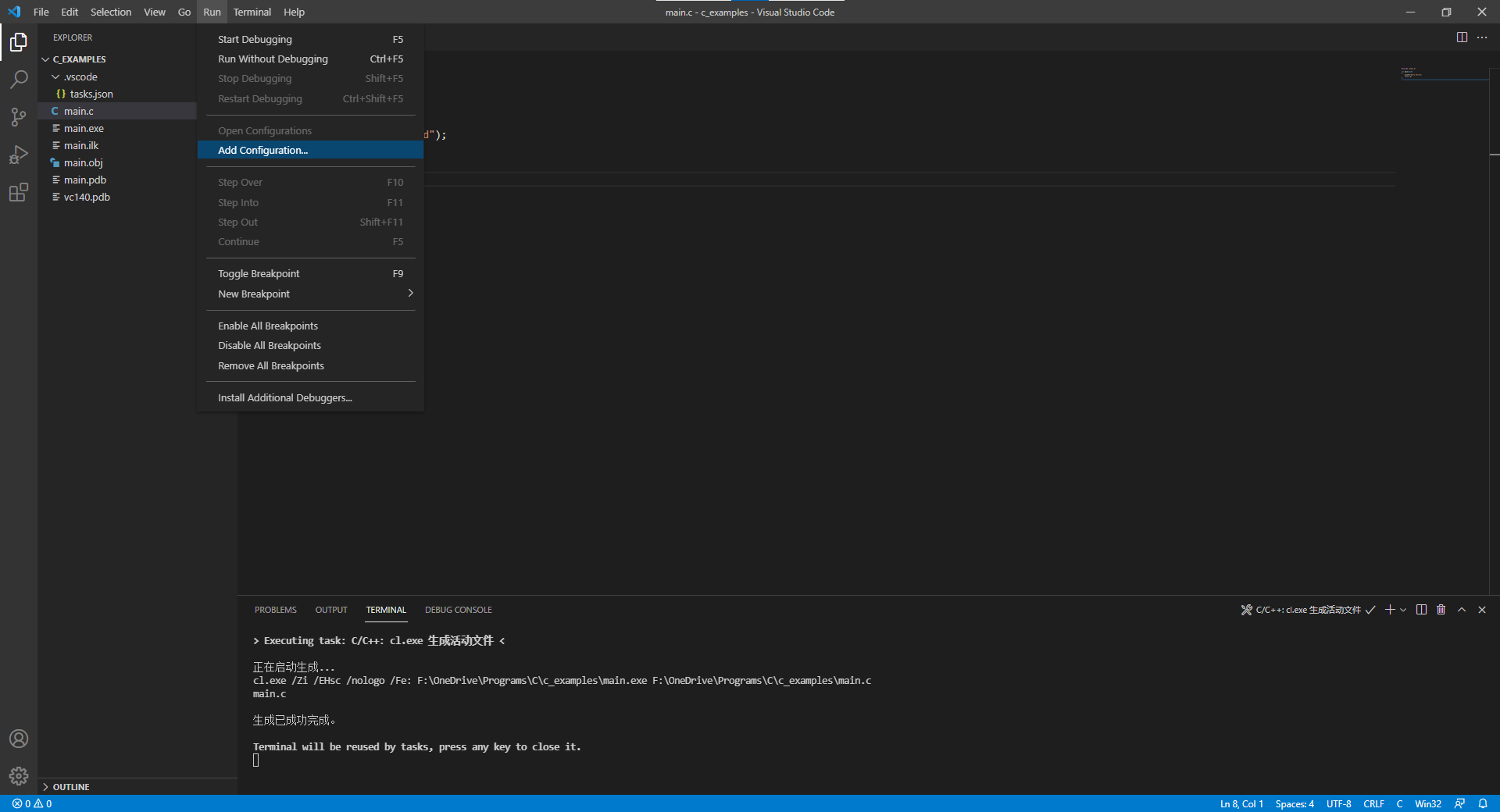Split the terminal panel
The image size is (1500, 812).
[1421, 610]
